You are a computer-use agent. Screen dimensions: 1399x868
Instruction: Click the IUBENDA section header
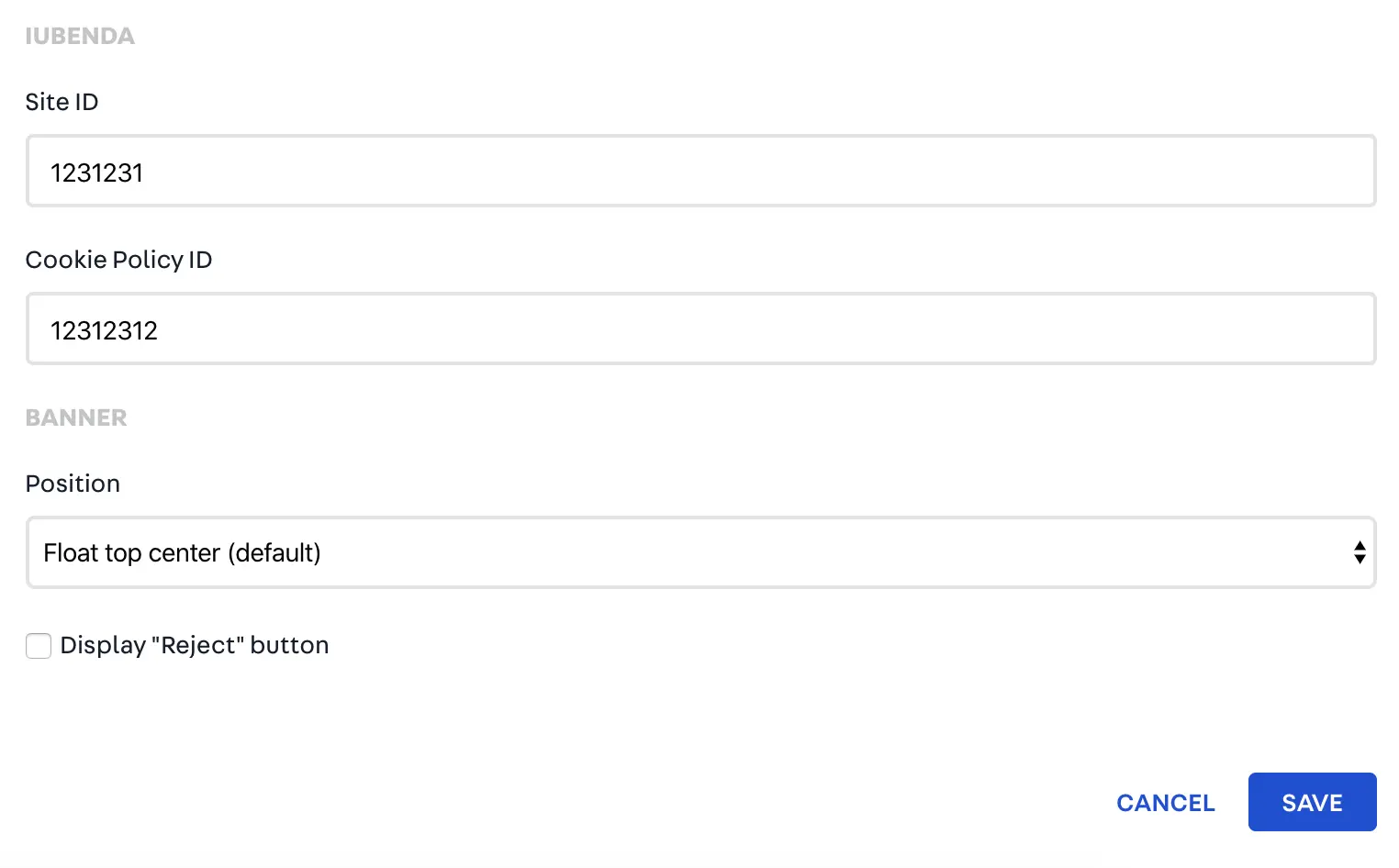coord(80,36)
